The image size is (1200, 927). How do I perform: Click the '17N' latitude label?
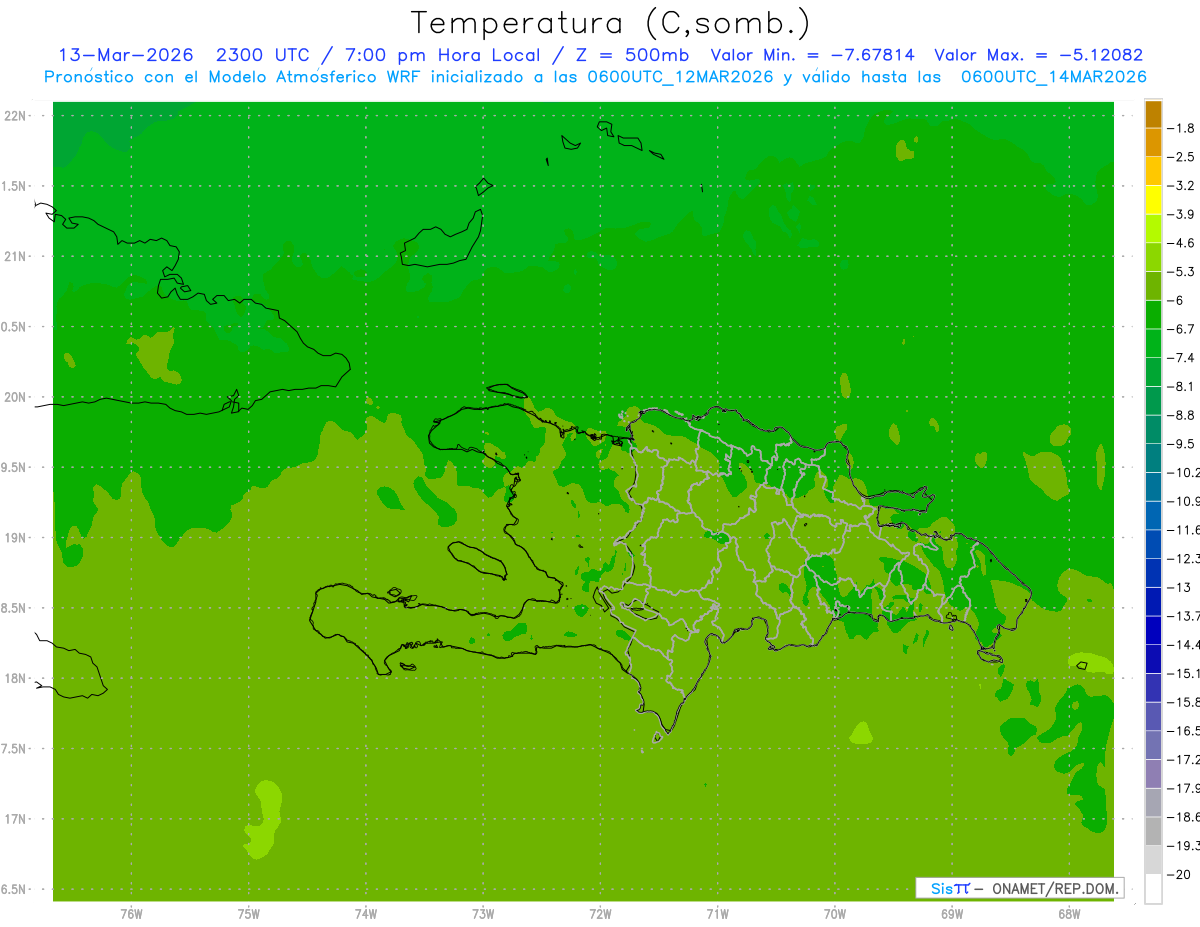click(16, 819)
